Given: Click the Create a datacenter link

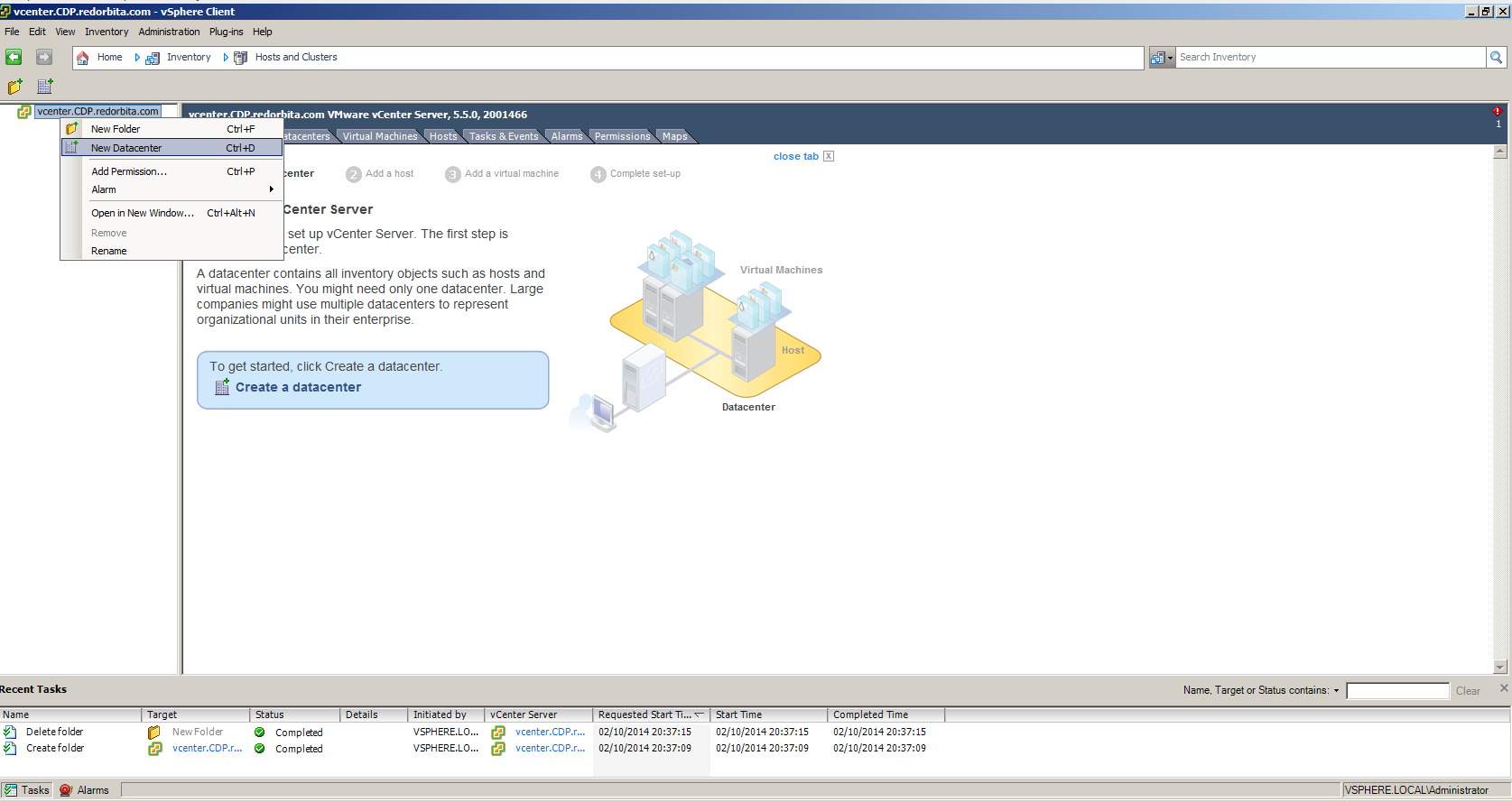Looking at the screenshot, I should (x=298, y=387).
